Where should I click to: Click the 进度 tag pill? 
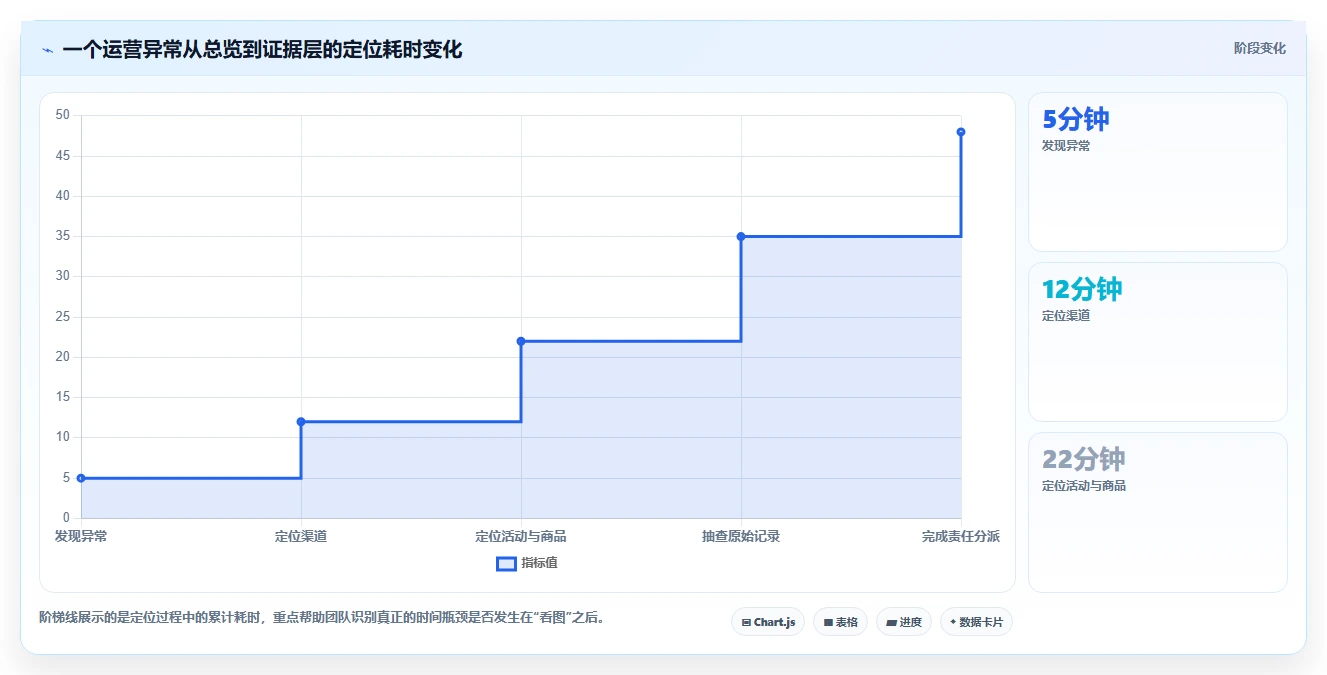tap(904, 622)
